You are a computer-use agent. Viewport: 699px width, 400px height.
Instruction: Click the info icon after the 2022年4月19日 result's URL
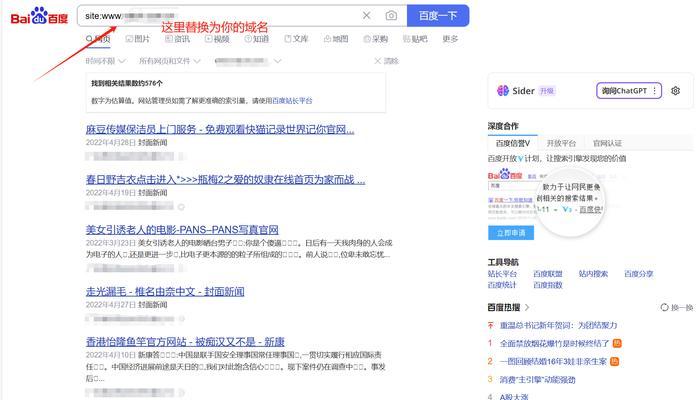click(x=181, y=207)
